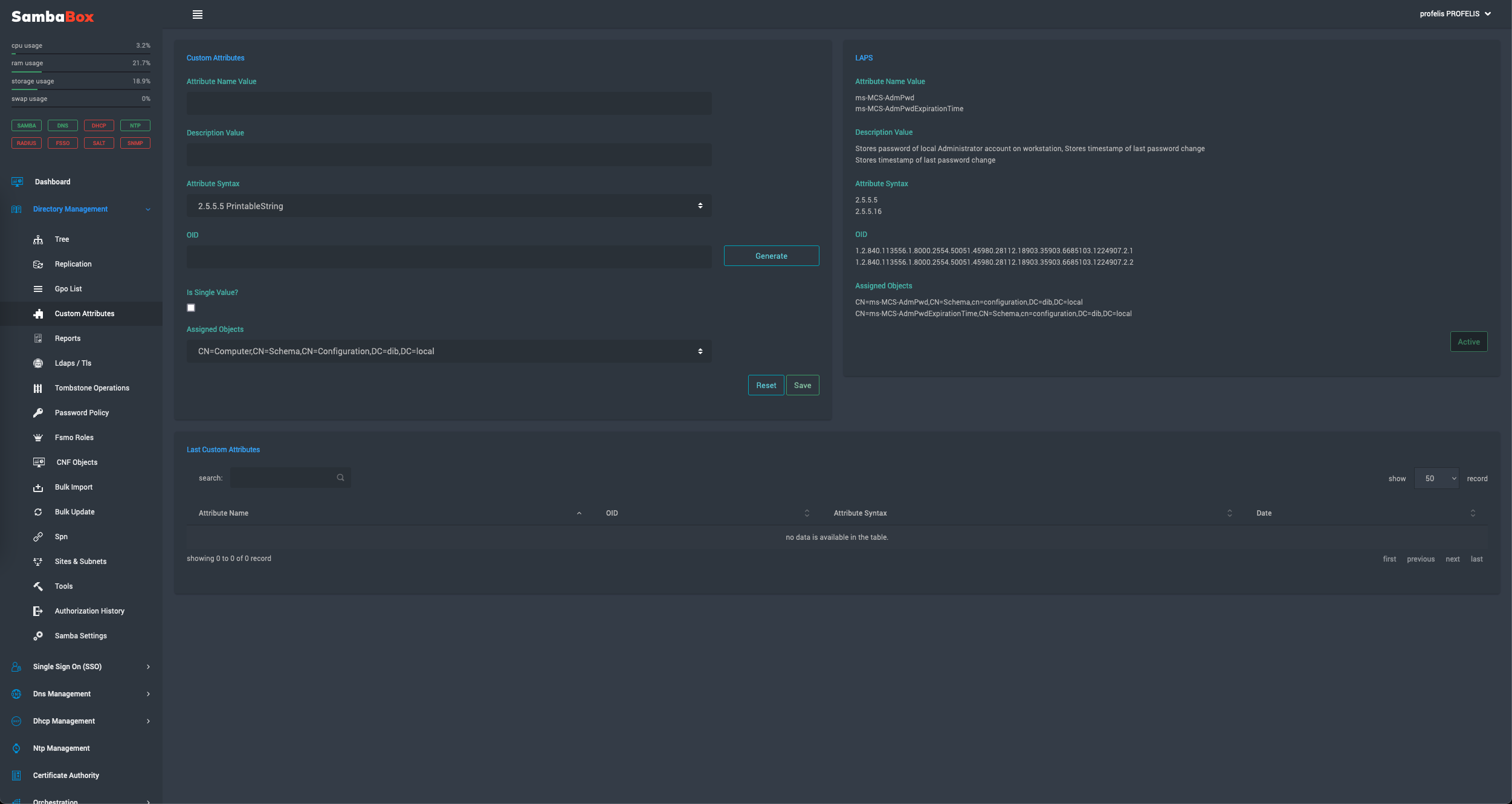Select Attribute Syntax dropdown value
Viewport: 1512px width, 804px height.
coord(448,206)
